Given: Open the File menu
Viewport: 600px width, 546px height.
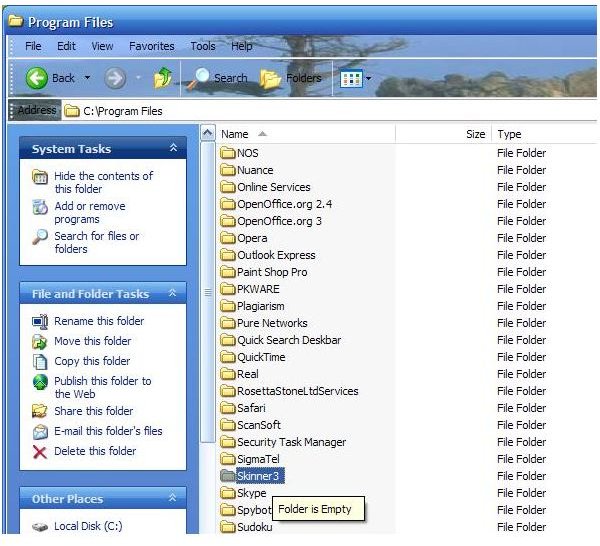Looking at the screenshot, I should [x=33, y=46].
